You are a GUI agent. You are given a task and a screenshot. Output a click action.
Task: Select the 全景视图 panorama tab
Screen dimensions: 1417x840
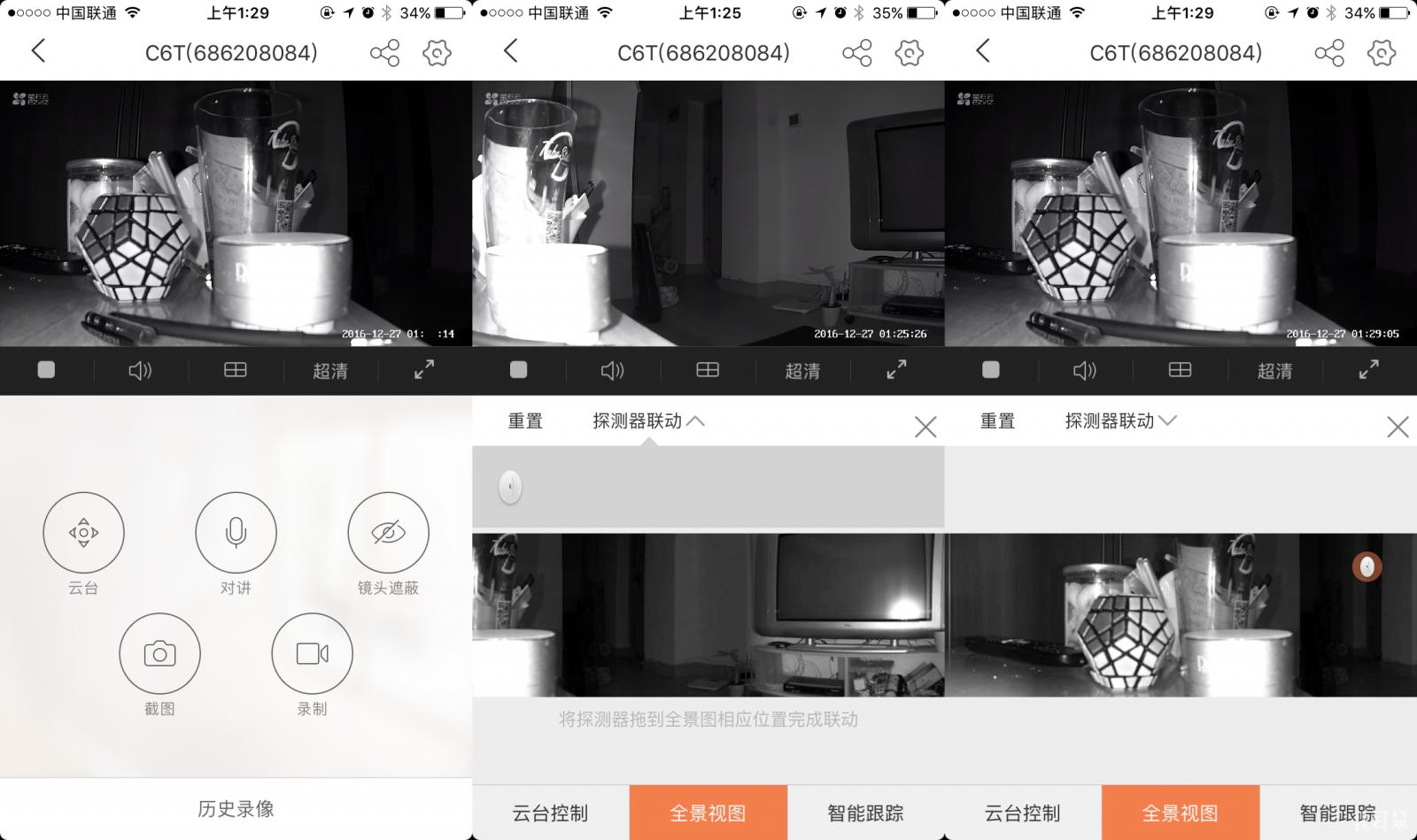point(708,812)
